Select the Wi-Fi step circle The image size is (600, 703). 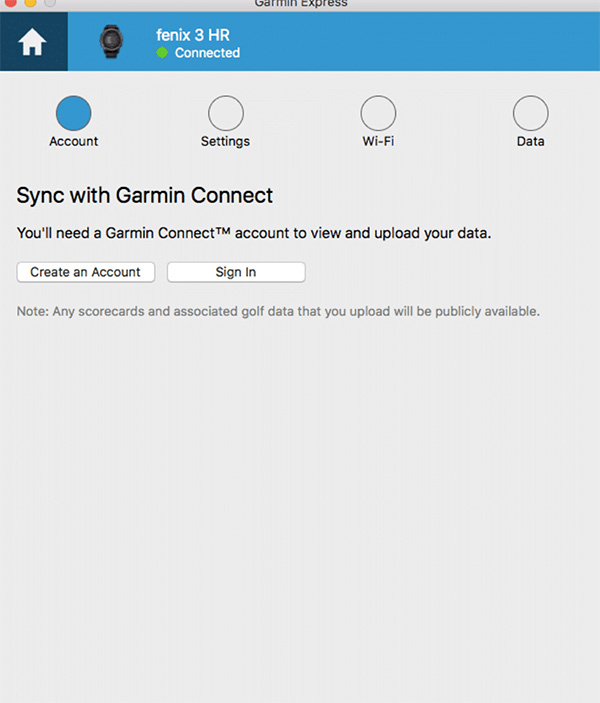[x=378, y=113]
